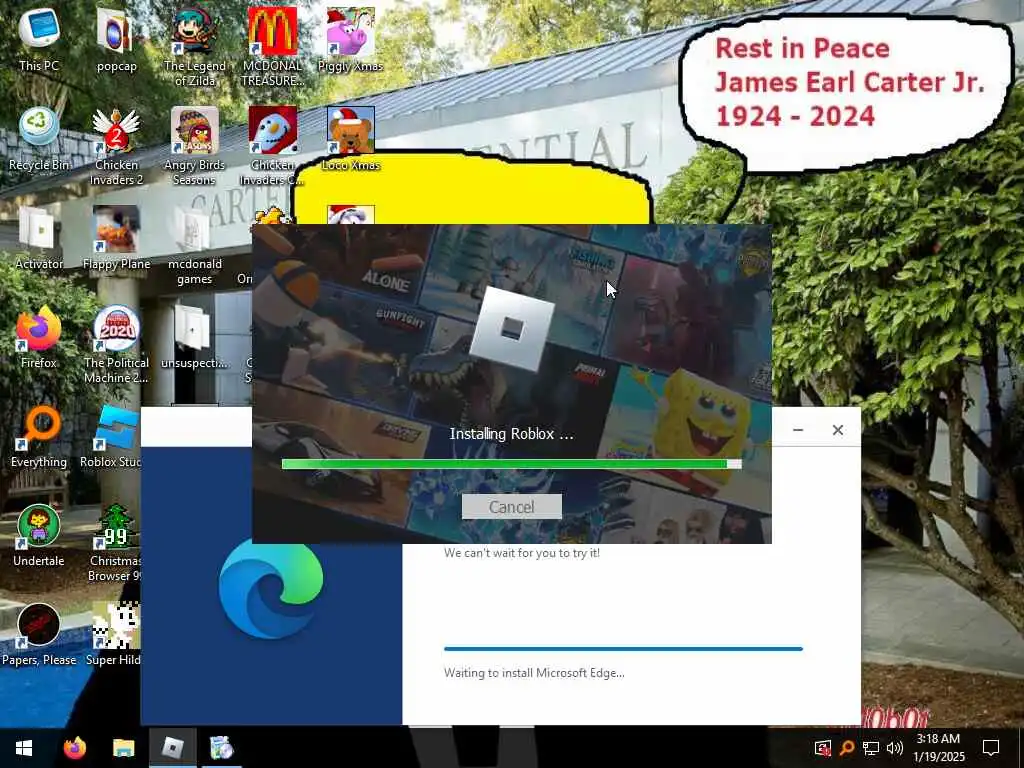Open the Windows Start menu

[24, 748]
